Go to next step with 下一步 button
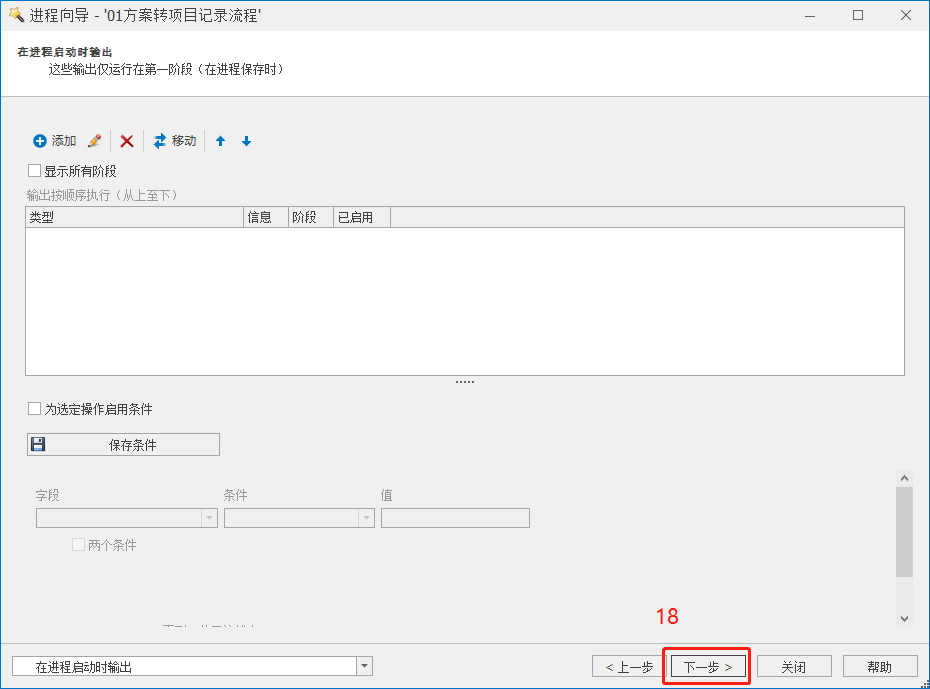This screenshot has height=689, width=930. pyautogui.click(x=708, y=666)
